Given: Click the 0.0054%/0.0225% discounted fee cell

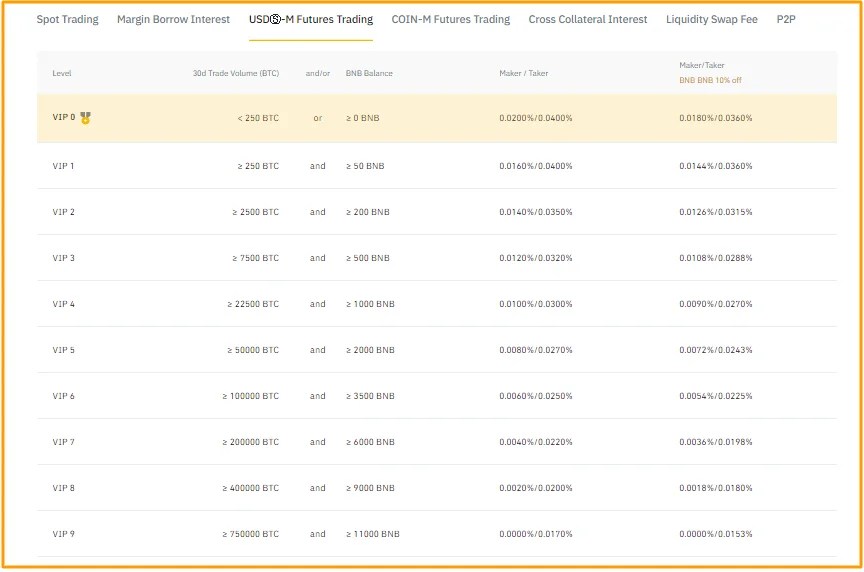Looking at the screenshot, I should 716,396.
